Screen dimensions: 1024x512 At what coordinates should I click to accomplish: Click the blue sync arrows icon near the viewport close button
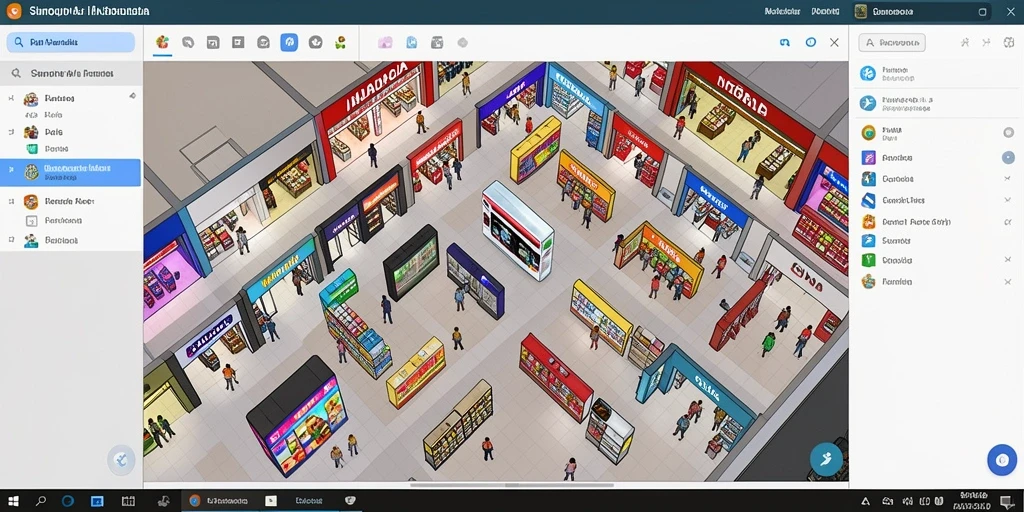(x=785, y=42)
